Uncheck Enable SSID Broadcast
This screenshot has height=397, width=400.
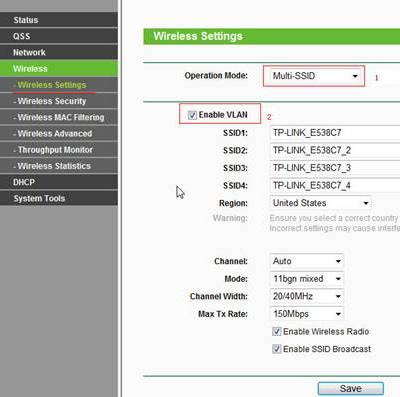(277, 349)
